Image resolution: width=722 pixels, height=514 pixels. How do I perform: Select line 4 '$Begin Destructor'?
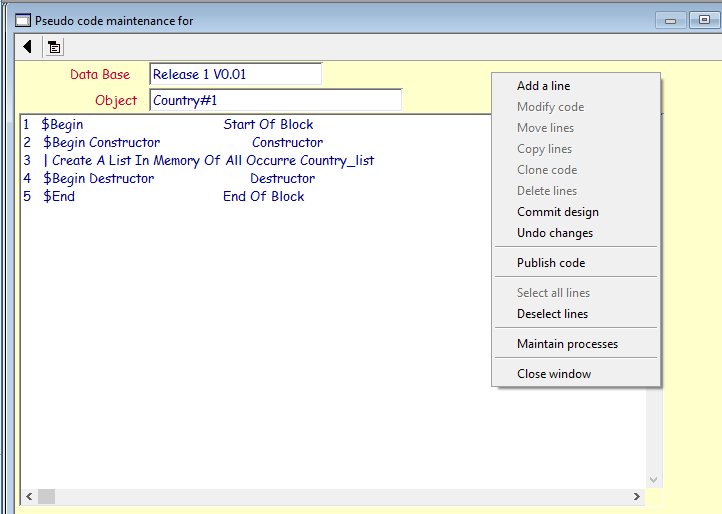click(x=98, y=179)
